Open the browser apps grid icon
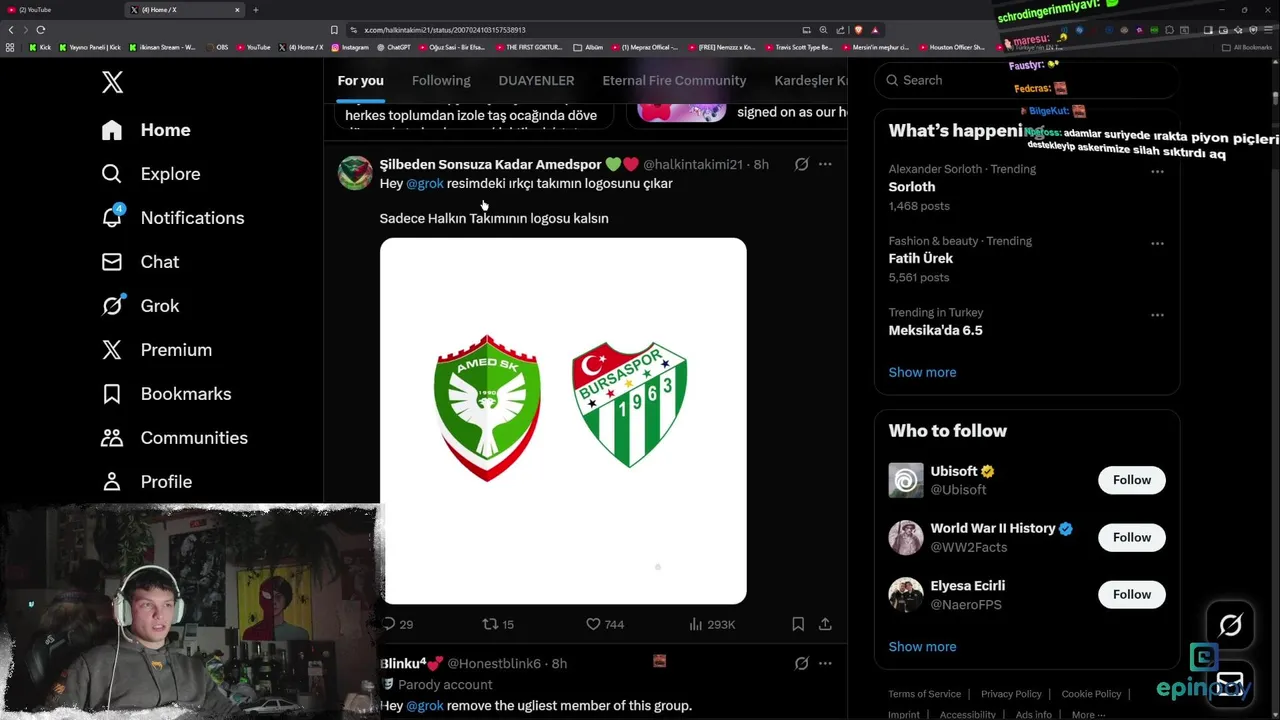Viewport: 1280px width, 720px height. [10, 47]
